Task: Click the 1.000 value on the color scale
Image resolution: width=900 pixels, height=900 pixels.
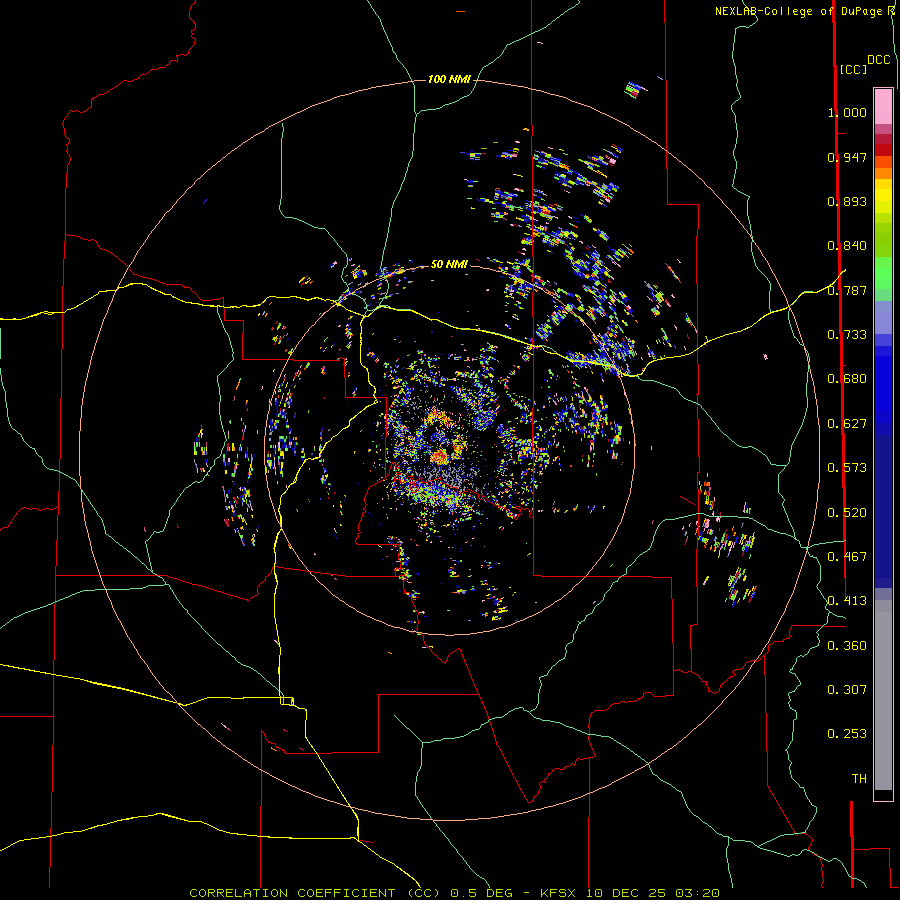Action: (847, 112)
